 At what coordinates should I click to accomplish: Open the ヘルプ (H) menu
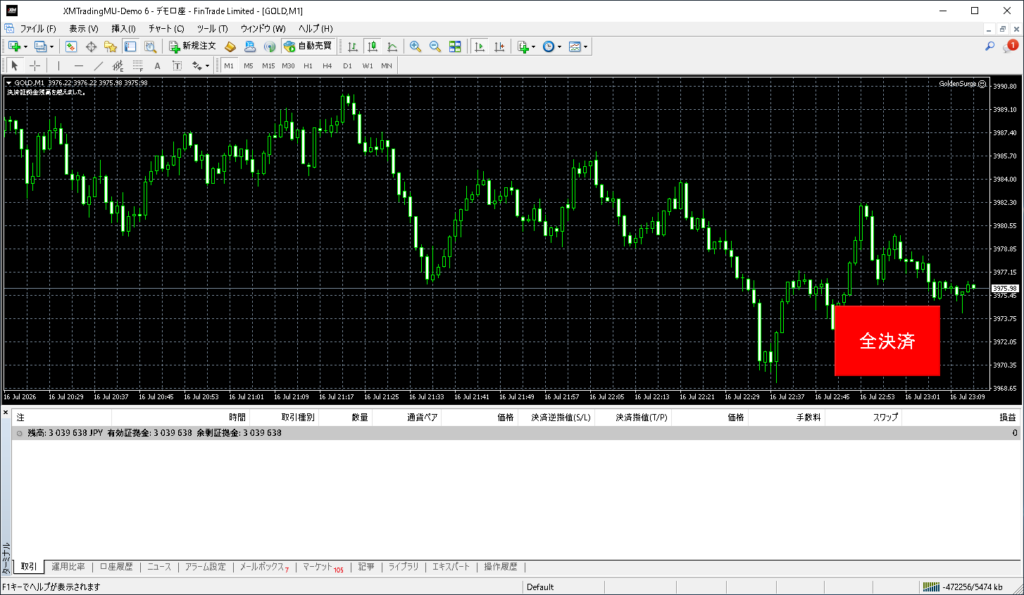tap(315, 29)
